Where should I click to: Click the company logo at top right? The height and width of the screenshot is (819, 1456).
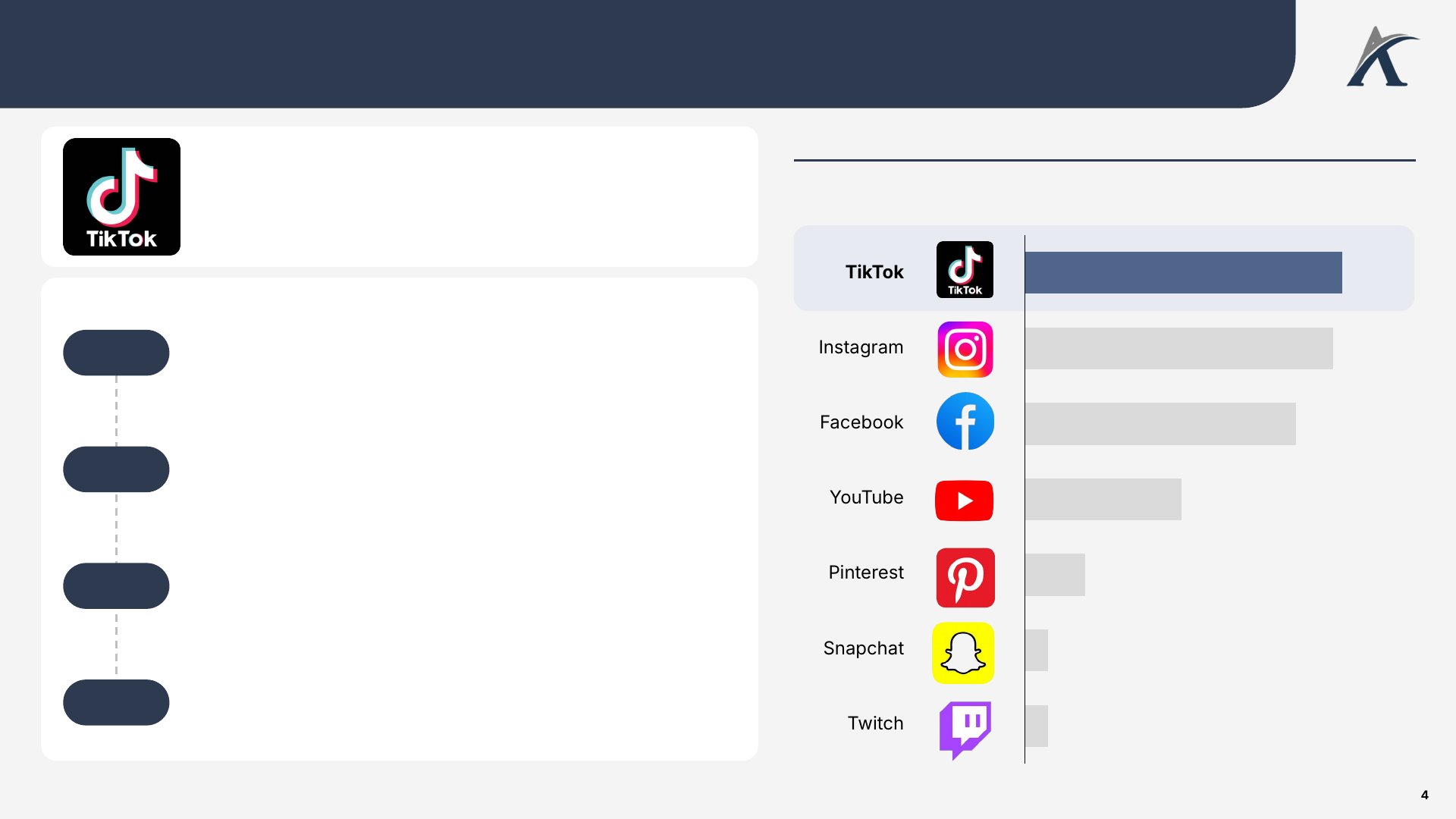pos(1382,57)
